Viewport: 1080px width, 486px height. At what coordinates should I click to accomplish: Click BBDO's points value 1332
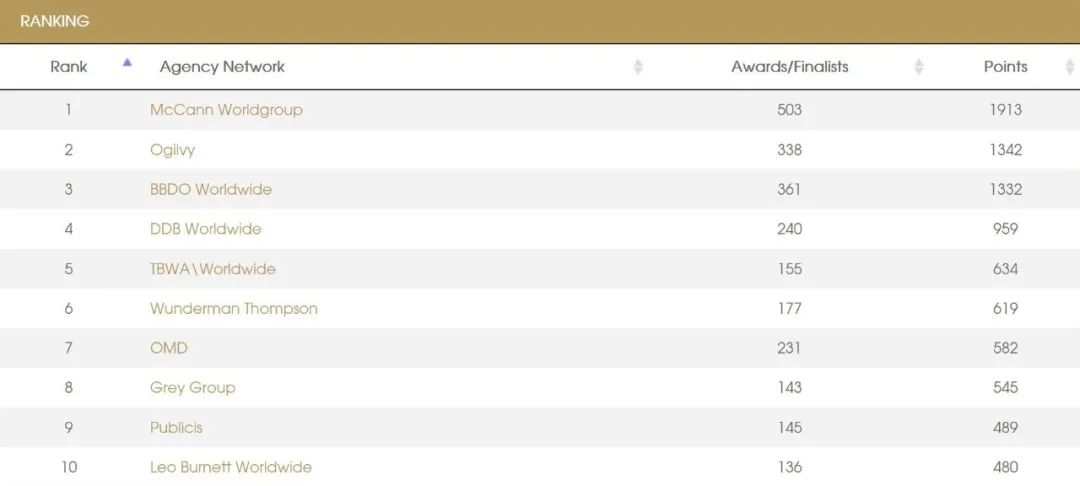pyautogui.click(x=1006, y=189)
